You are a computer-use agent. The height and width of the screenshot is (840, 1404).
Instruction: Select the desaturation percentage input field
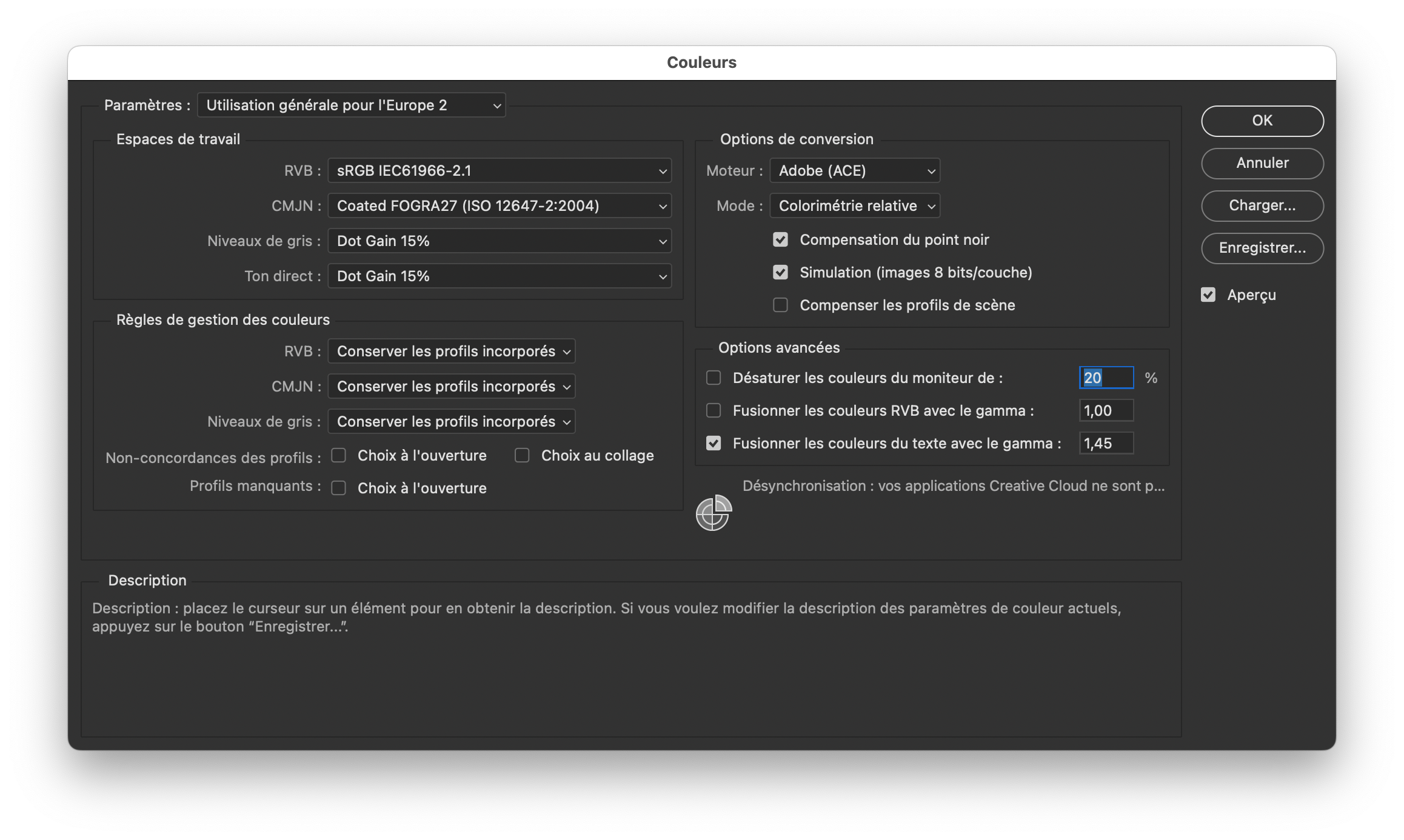1106,378
